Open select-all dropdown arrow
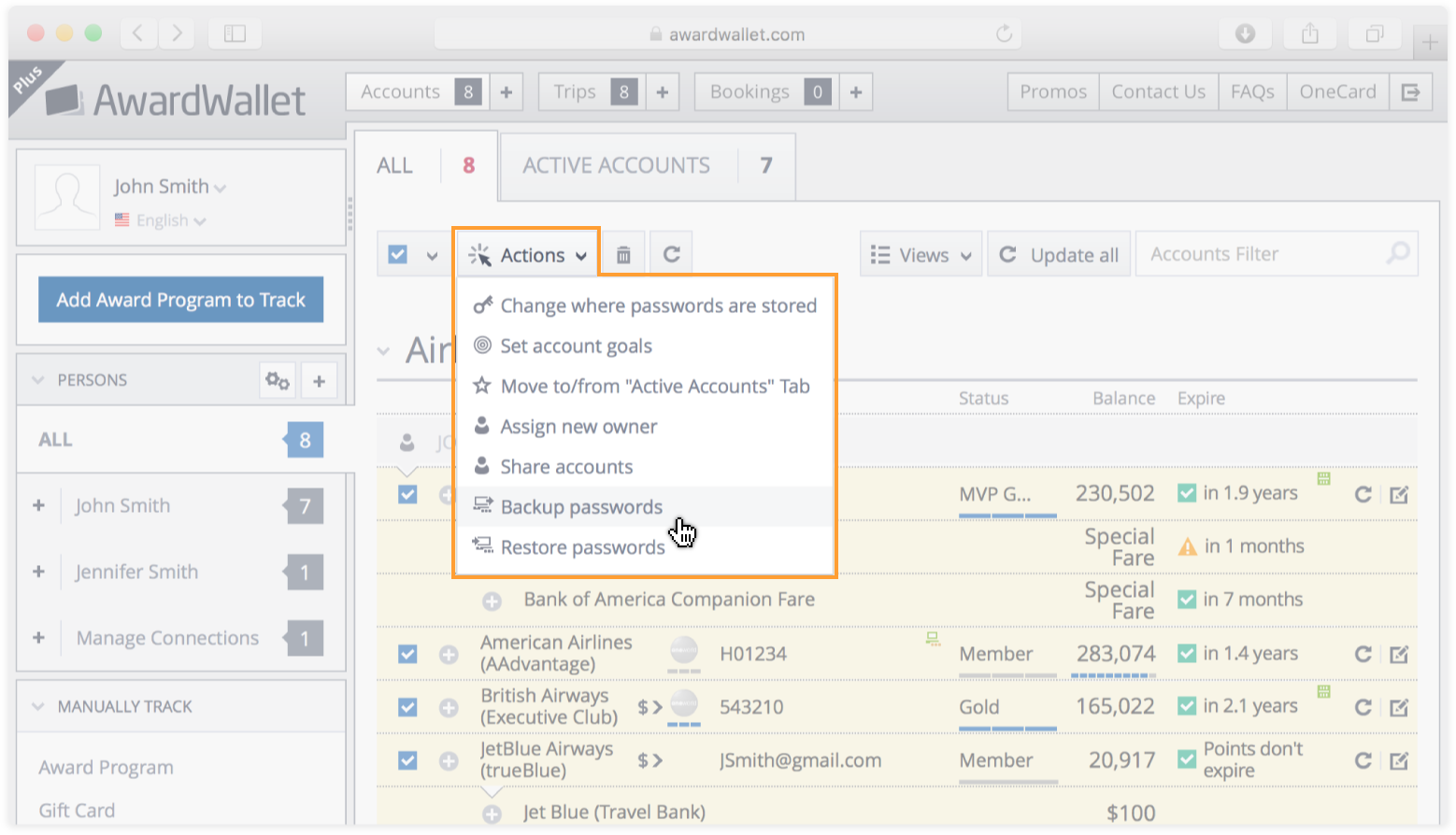This screenshot has width=1456, height=835. (432, 255)
